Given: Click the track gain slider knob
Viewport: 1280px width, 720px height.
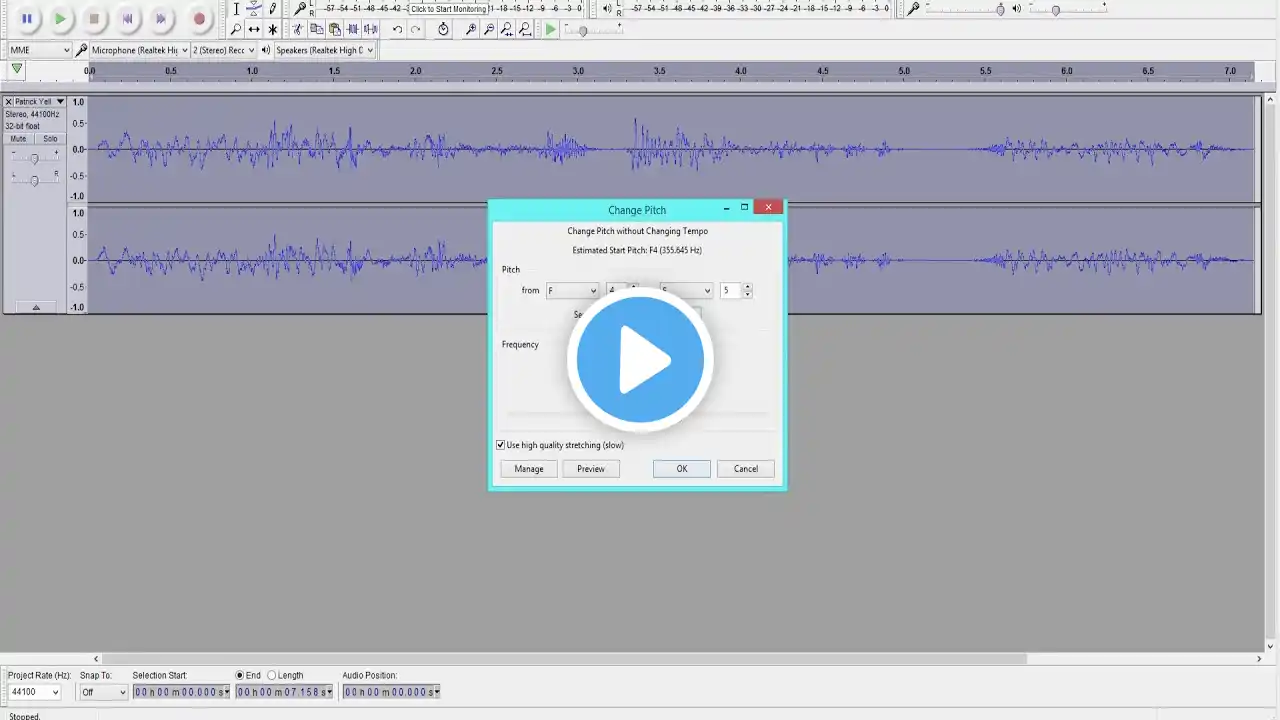Looking at the screenshot, I should (34, 159).
